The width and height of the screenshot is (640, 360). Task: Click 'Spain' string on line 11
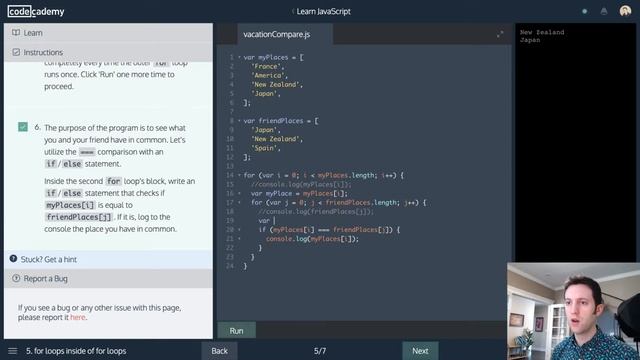[264, 148]
